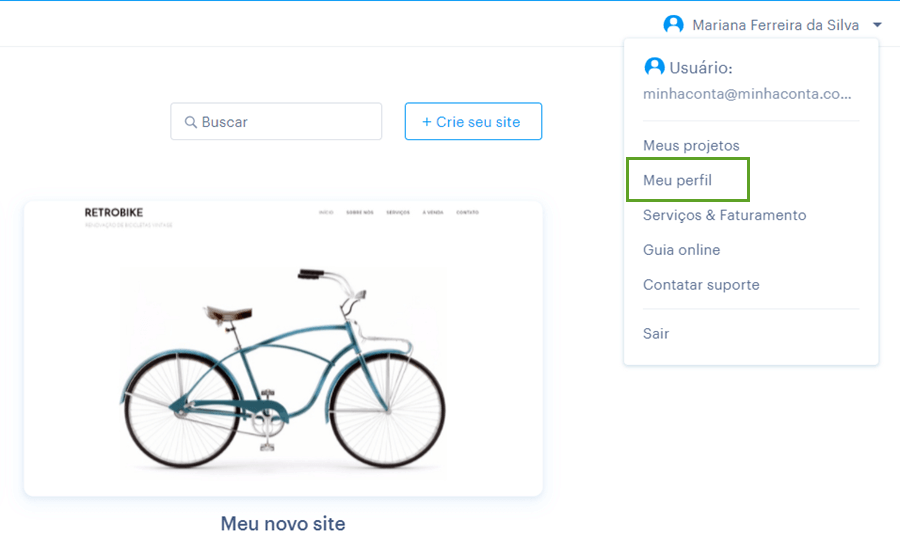The width and height of the screenshot is (900, 537).
Task: Select Meu perfil menu entry
Action: (677, 180)
